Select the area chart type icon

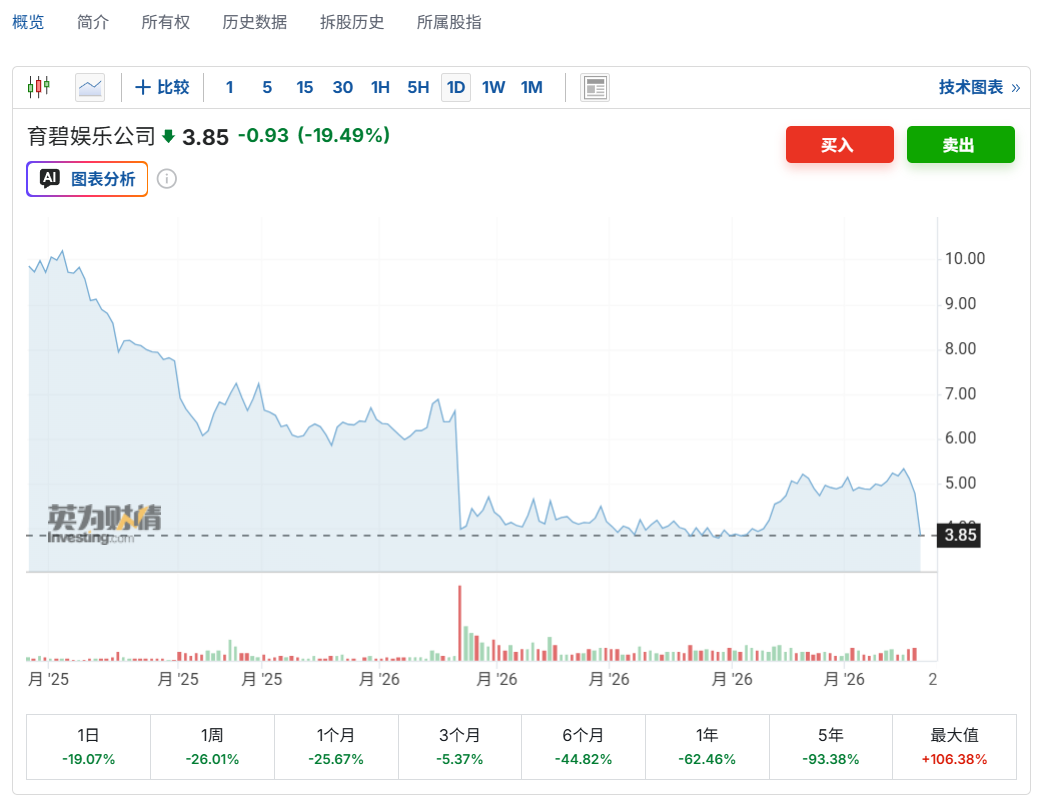point(90,87)
